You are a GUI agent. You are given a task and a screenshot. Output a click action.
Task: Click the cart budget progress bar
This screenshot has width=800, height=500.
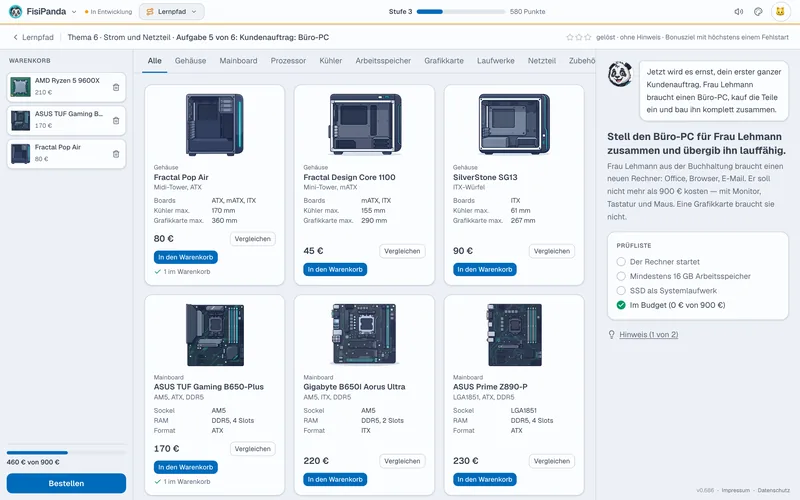point(66,453)
